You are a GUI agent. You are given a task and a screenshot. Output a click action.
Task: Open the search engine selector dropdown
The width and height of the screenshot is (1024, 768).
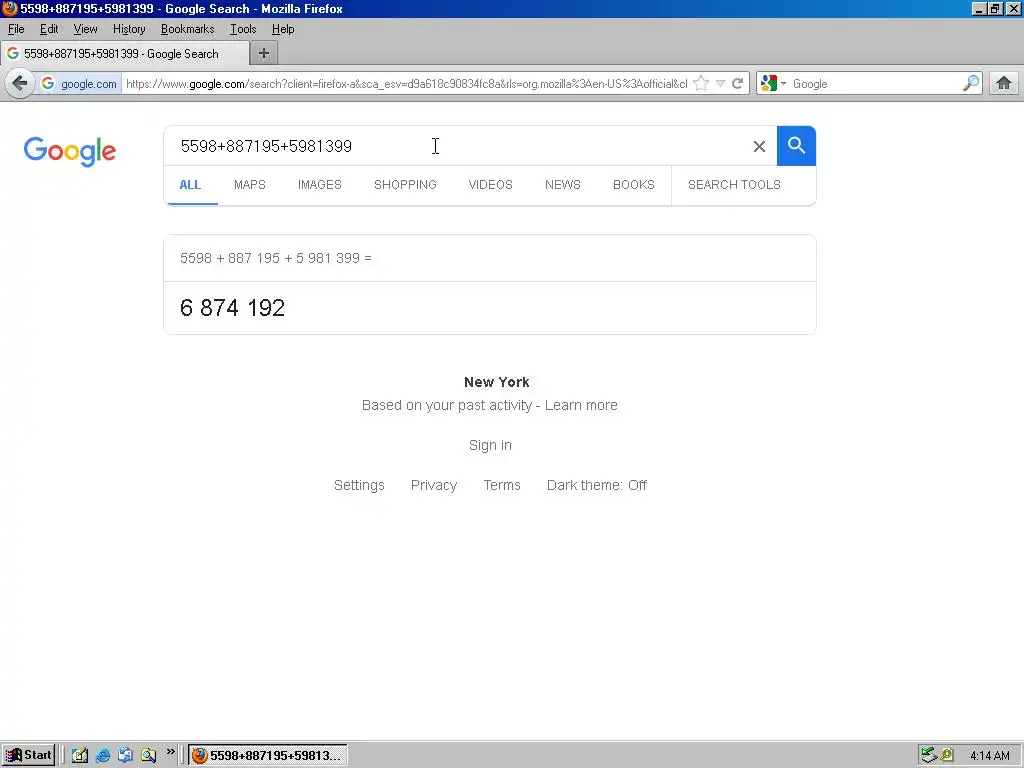point(783,84)
